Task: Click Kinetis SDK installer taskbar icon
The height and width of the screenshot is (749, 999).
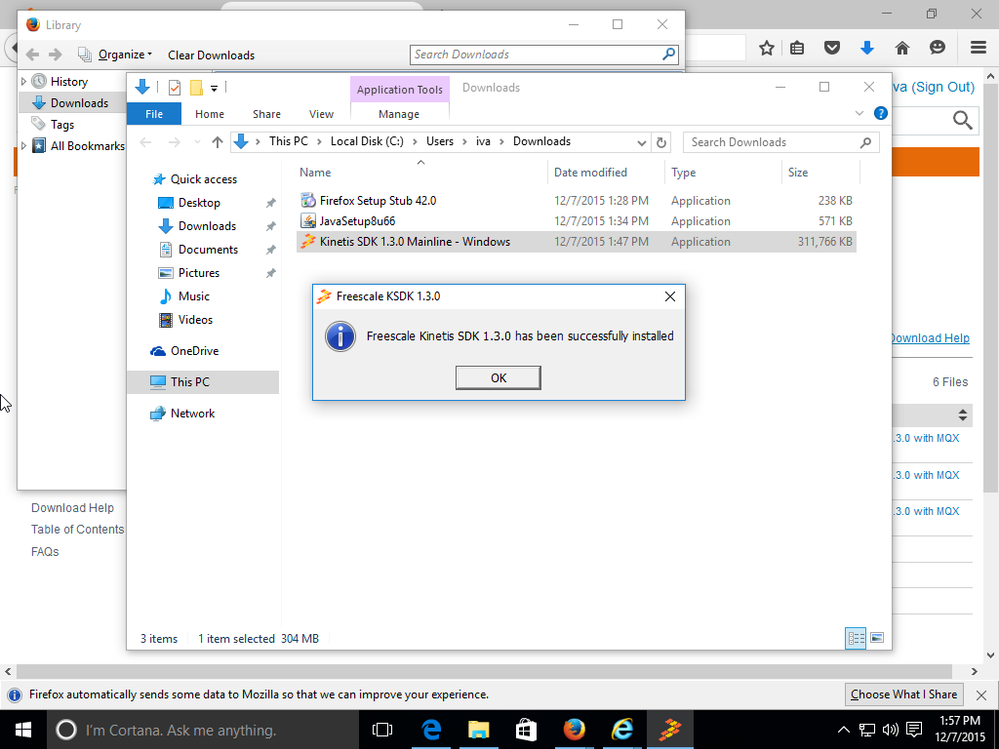Action: (670, 730)
